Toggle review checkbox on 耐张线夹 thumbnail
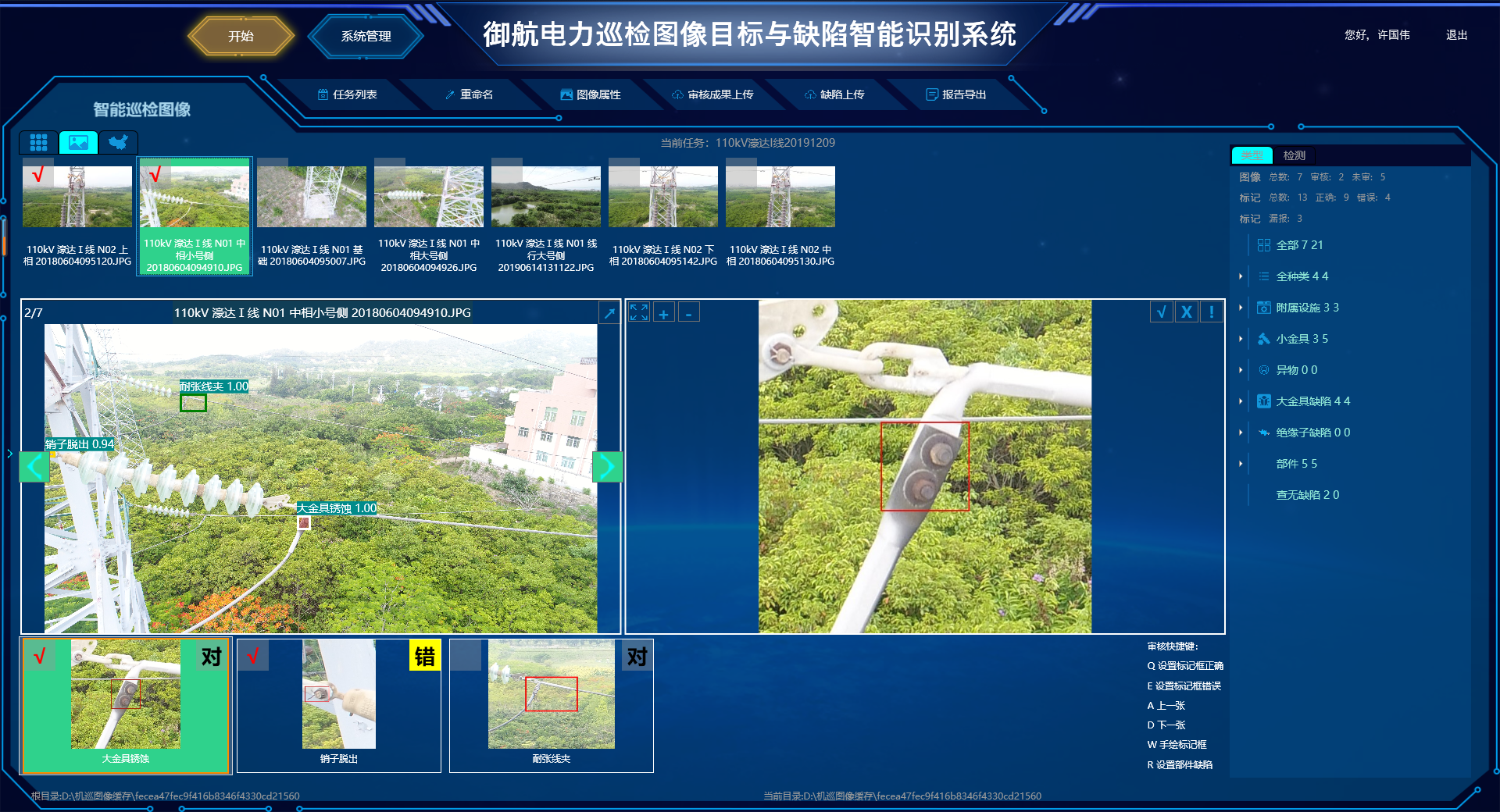 point(466,656)
